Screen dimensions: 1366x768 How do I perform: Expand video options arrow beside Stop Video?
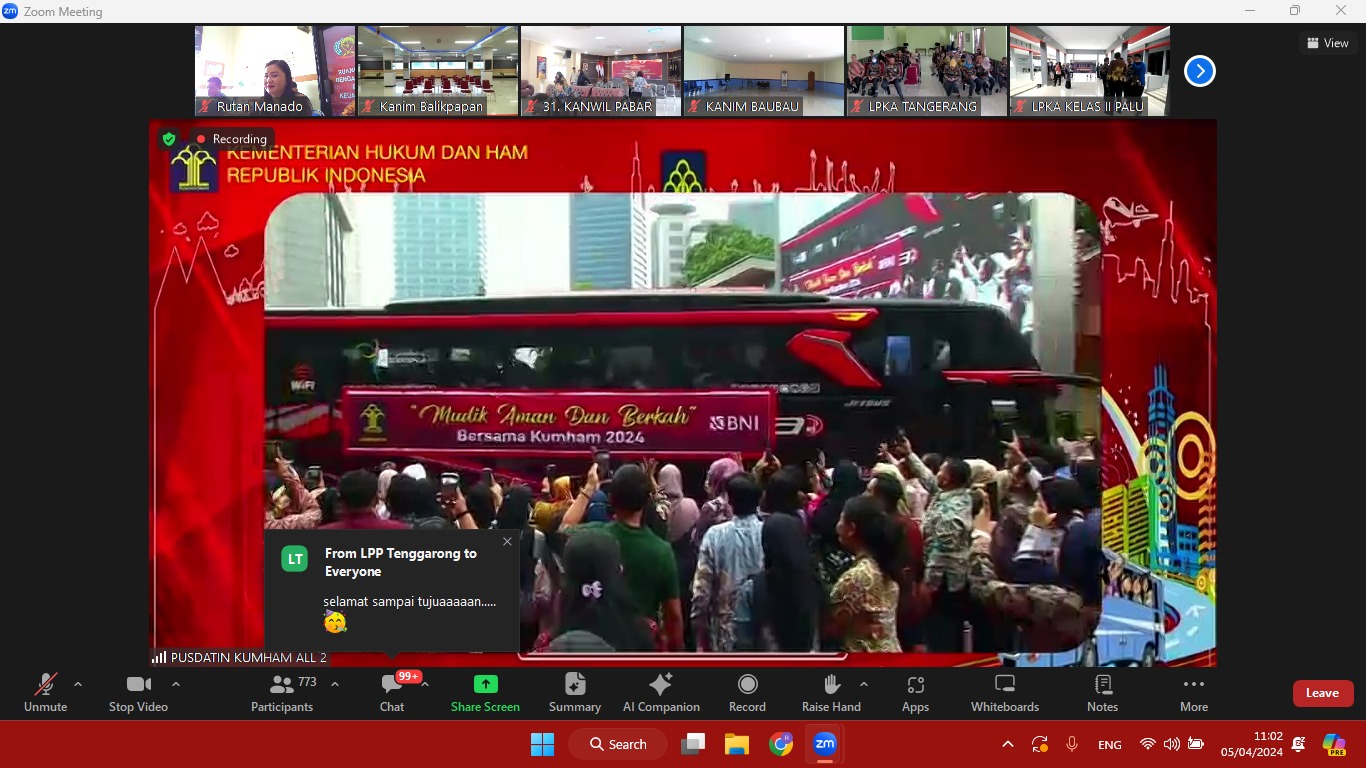(176, 684)
